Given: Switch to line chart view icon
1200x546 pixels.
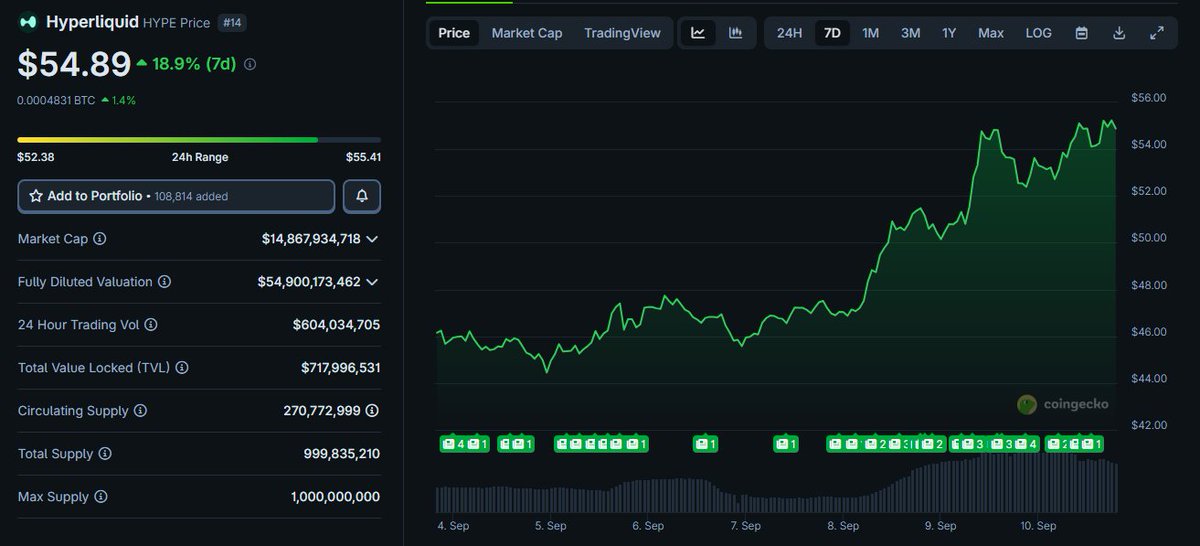Looking at the screenshot, I should [698, 33].
